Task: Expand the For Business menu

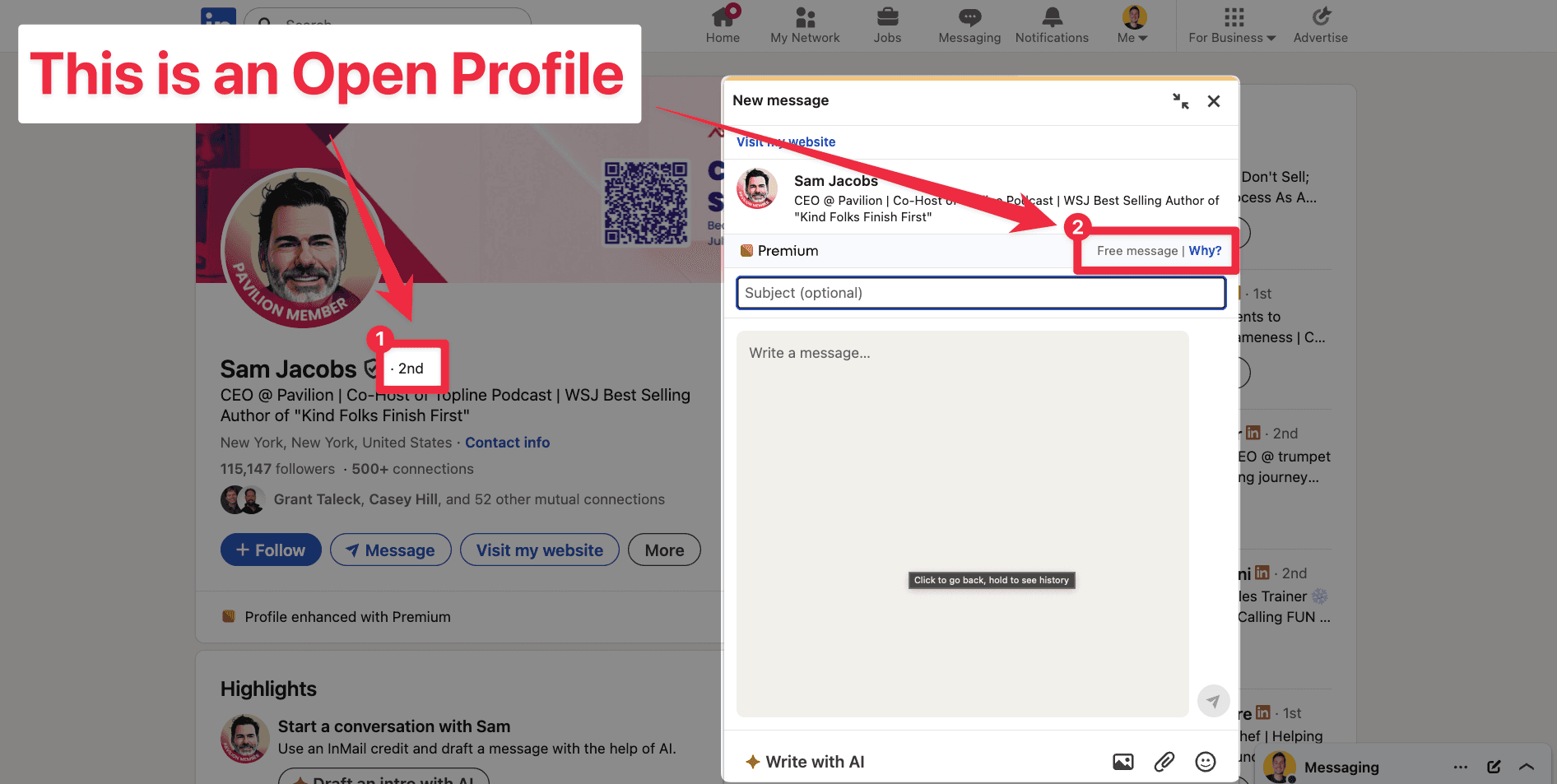Action: 1232,25
